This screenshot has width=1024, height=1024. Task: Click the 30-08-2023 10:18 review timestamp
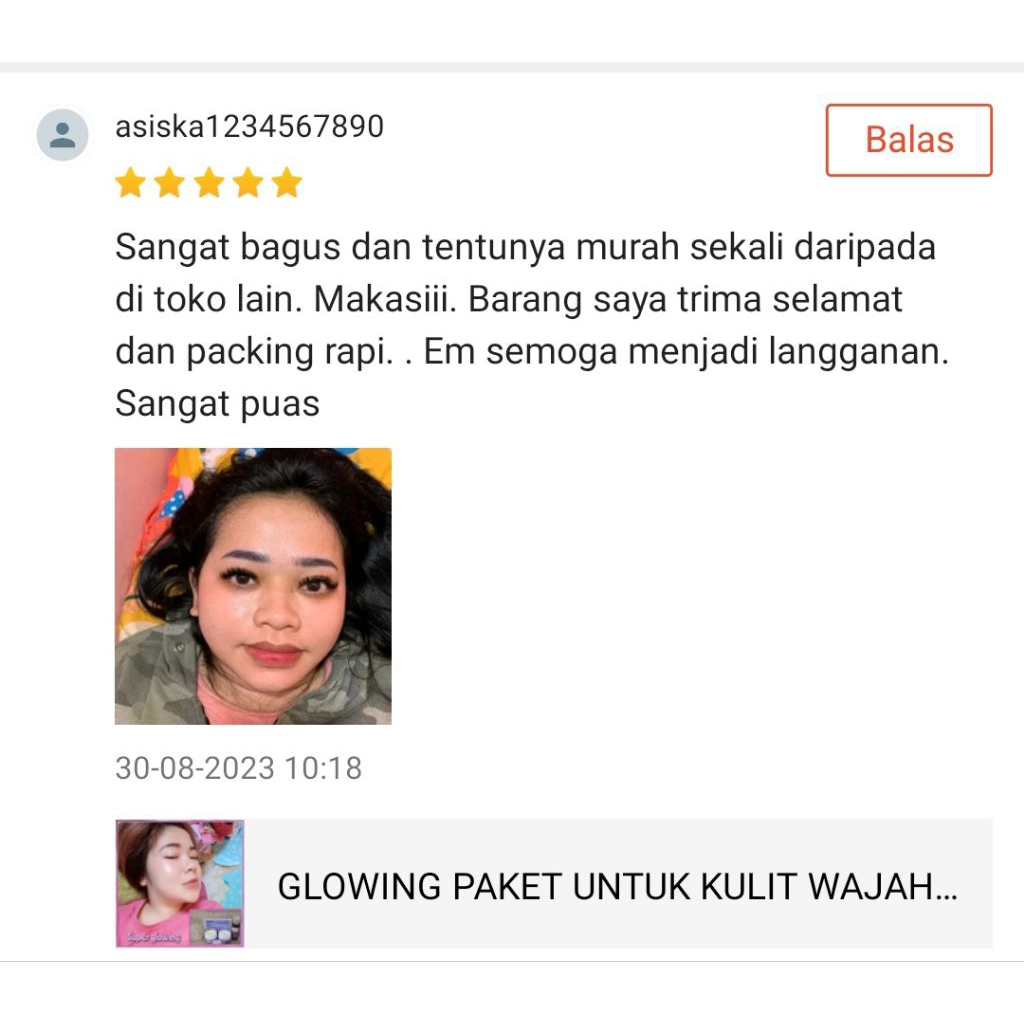pyautogui.click(x=238, y=768)
